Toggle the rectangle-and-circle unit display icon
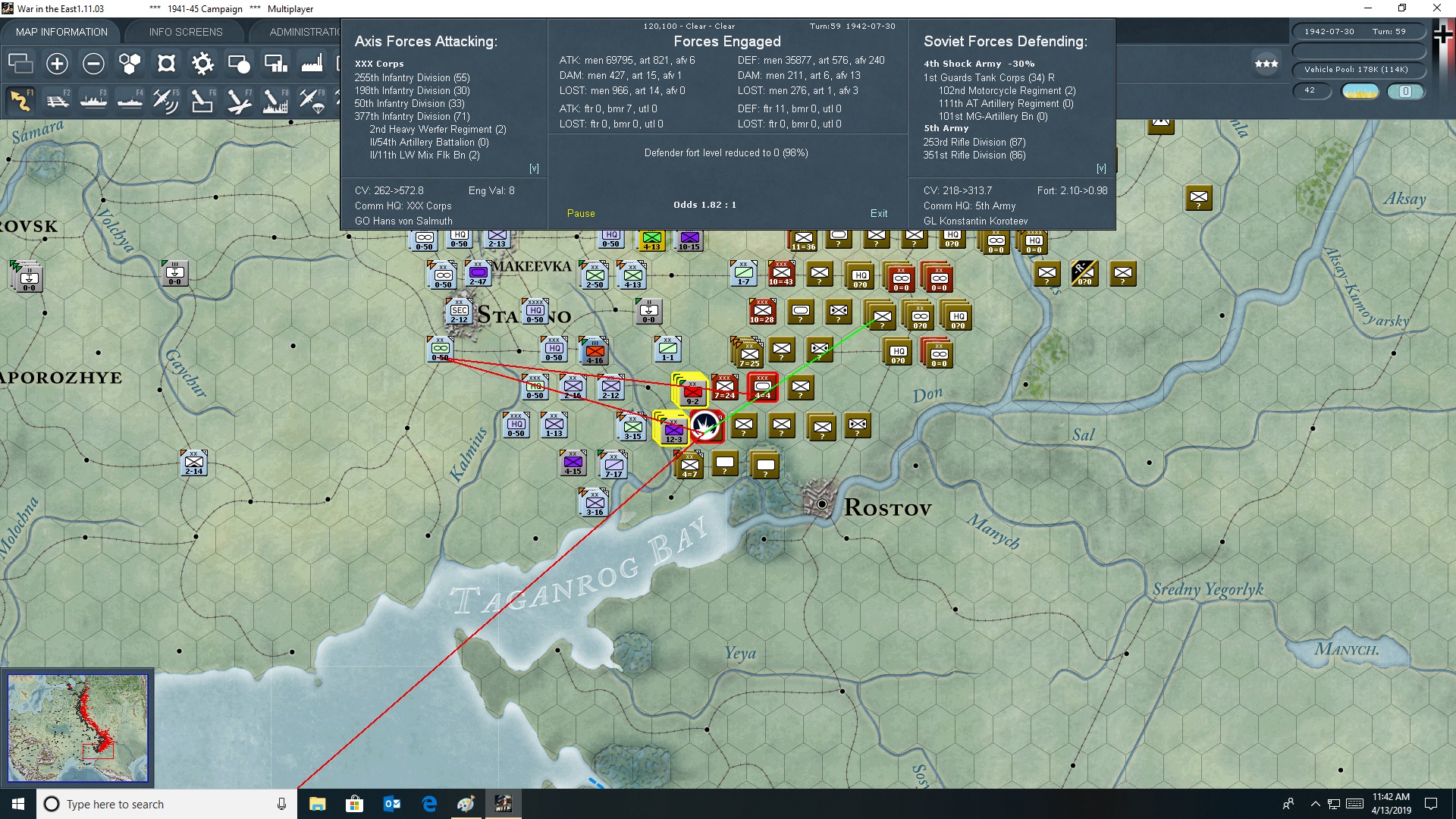Viewport: 1456px width, 819px height. pos(239,64)
